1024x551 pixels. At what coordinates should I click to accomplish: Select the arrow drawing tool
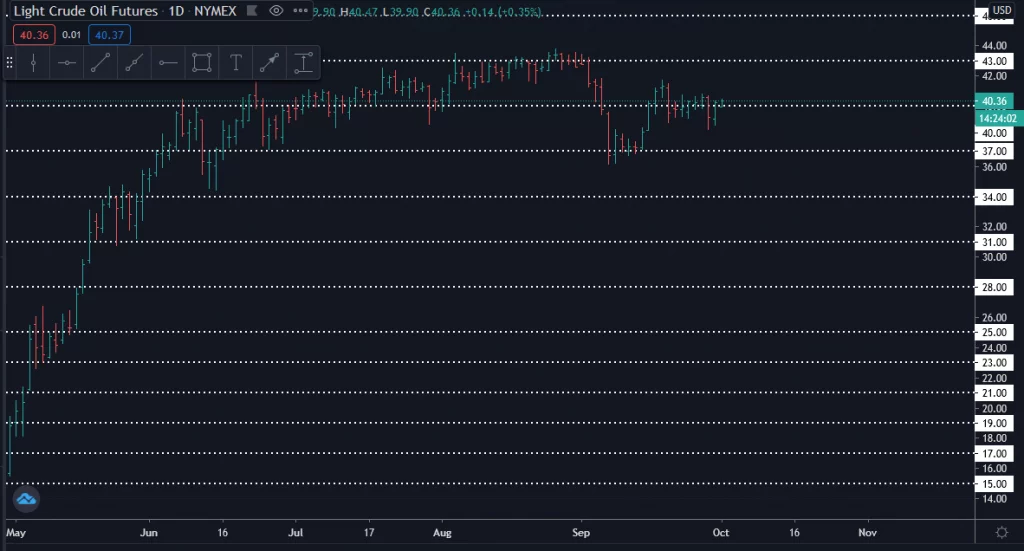coord(269,63)
